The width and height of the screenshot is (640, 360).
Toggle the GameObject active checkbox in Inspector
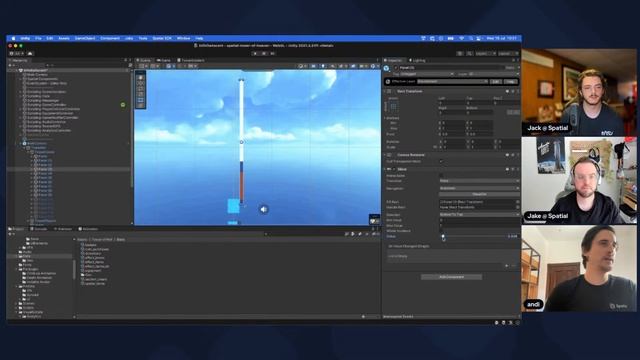point(396,68)
